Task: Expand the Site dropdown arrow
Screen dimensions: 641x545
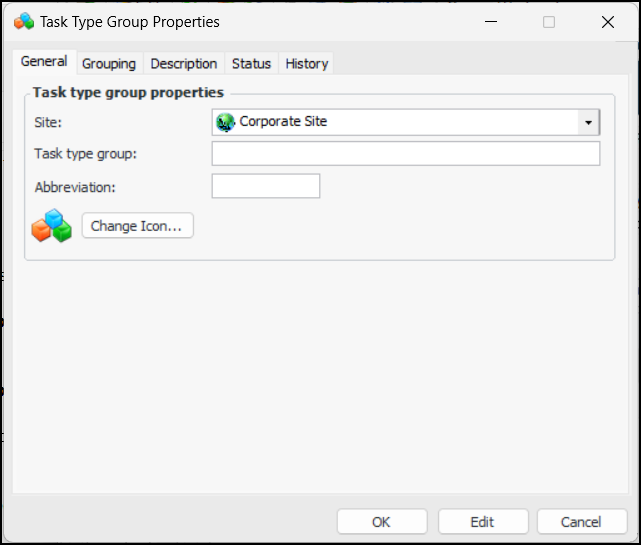Action: point(588,122)
